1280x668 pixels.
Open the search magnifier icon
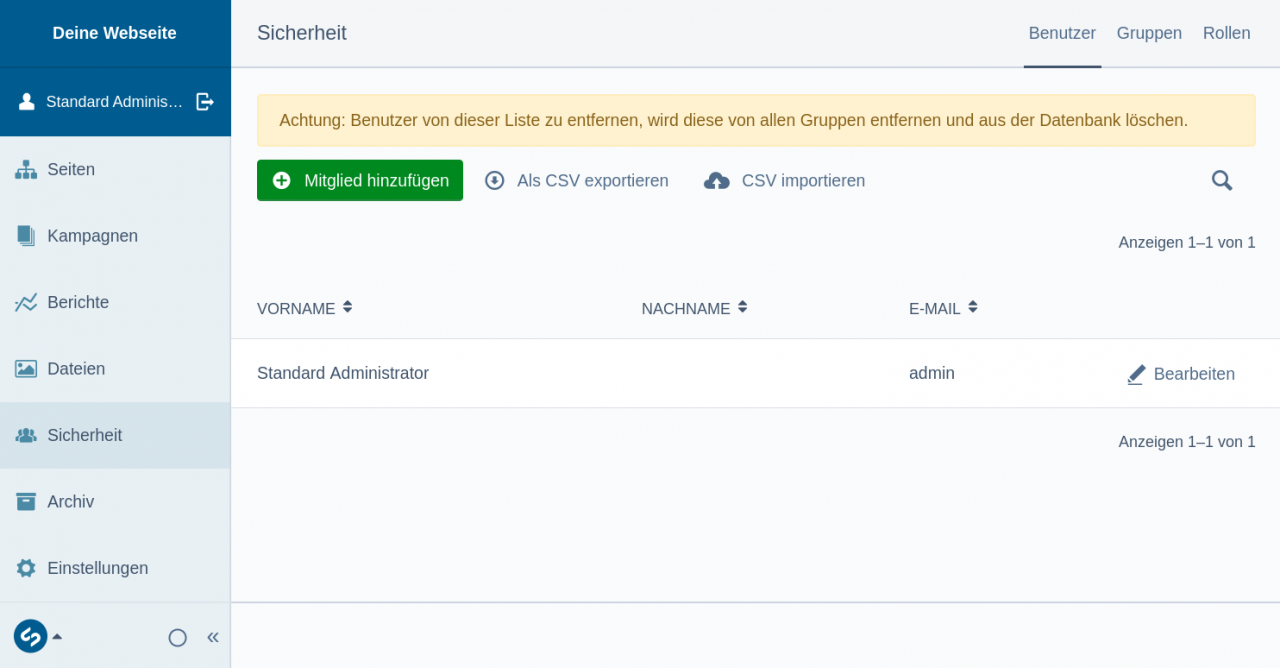tap(1222, 180)
